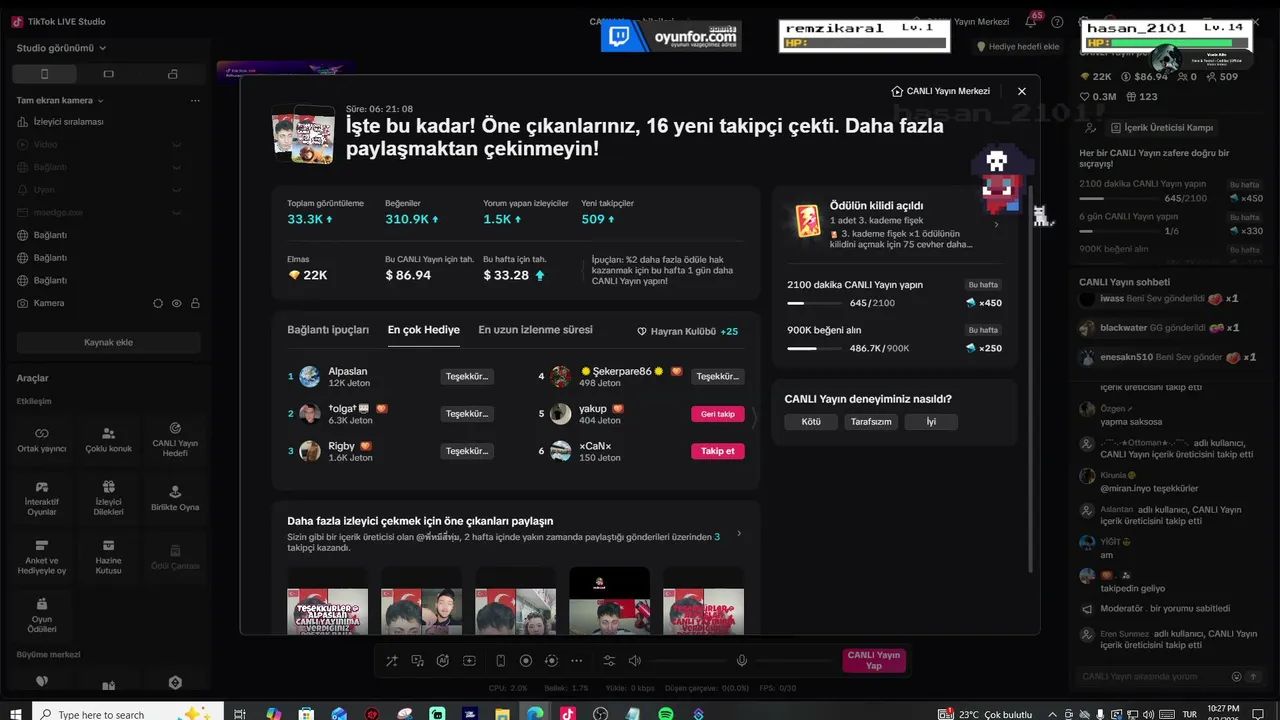This screenshot has width=1280, height=720.
Task: Click the live chat comment input field
Action: (x=1153, y=677)
